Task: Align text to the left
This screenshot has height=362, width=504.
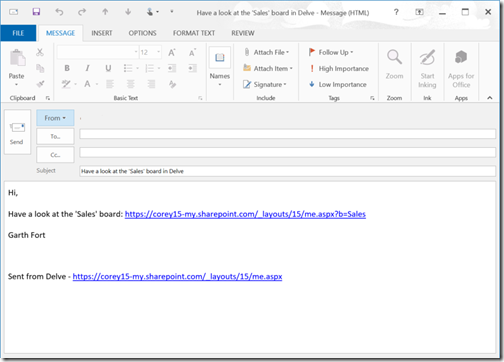Action: click(x=110, y=84)
